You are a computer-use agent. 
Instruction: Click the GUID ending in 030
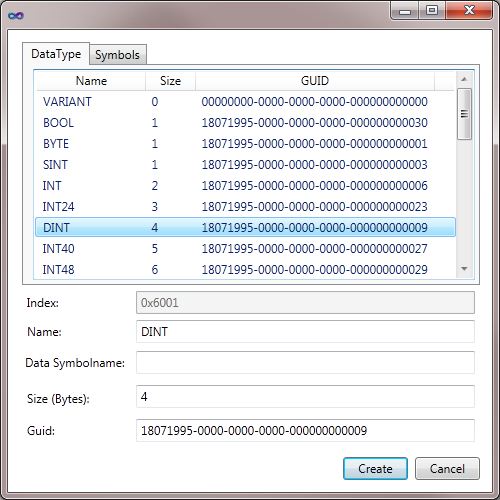314,123
